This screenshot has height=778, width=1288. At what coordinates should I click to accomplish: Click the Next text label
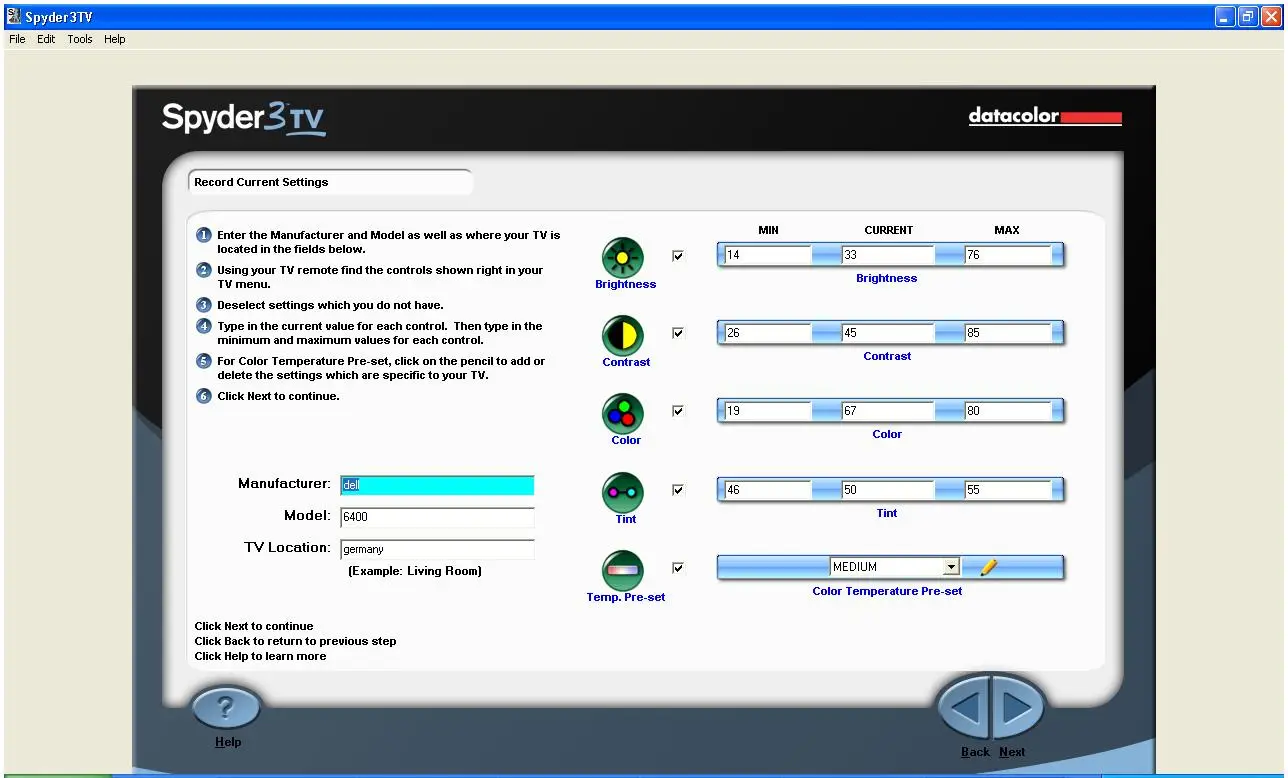click(1012, 752)
